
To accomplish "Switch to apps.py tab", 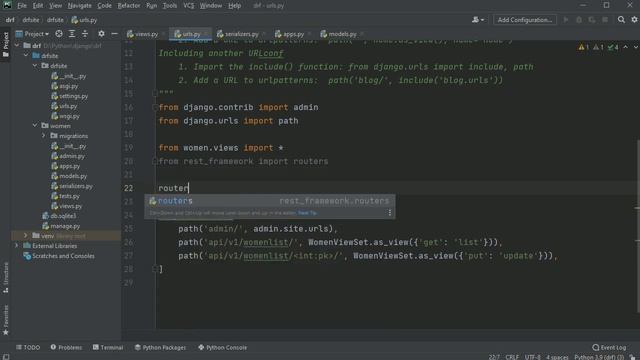I will [x=293, y=34].
